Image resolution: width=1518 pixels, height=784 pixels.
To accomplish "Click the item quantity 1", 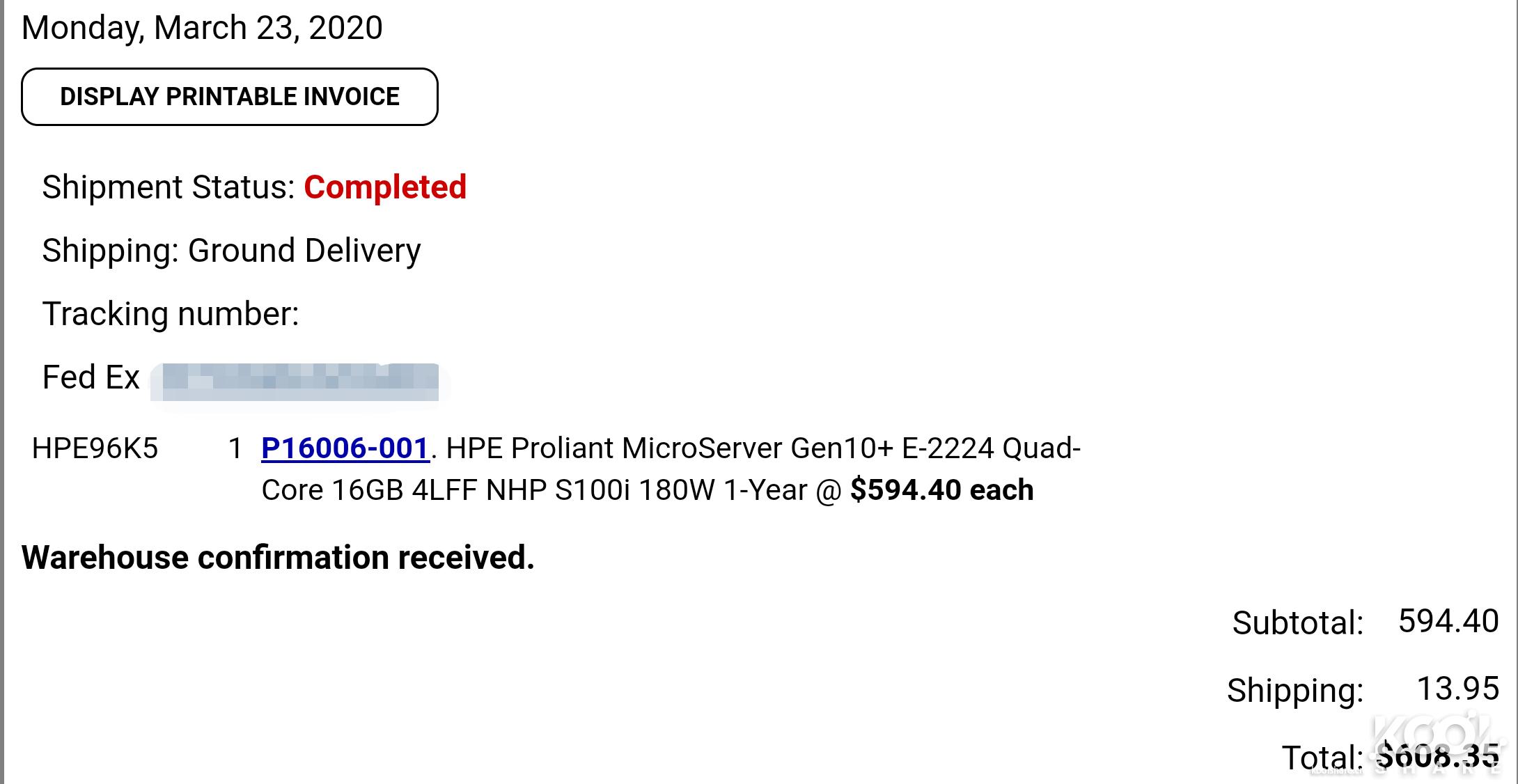I will click(x=235, y=448).
